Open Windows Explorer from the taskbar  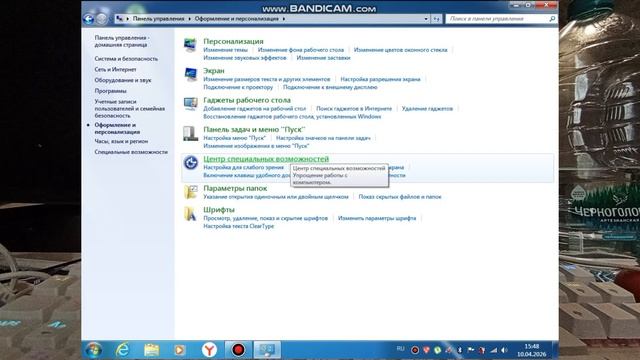tap(151, 350)
